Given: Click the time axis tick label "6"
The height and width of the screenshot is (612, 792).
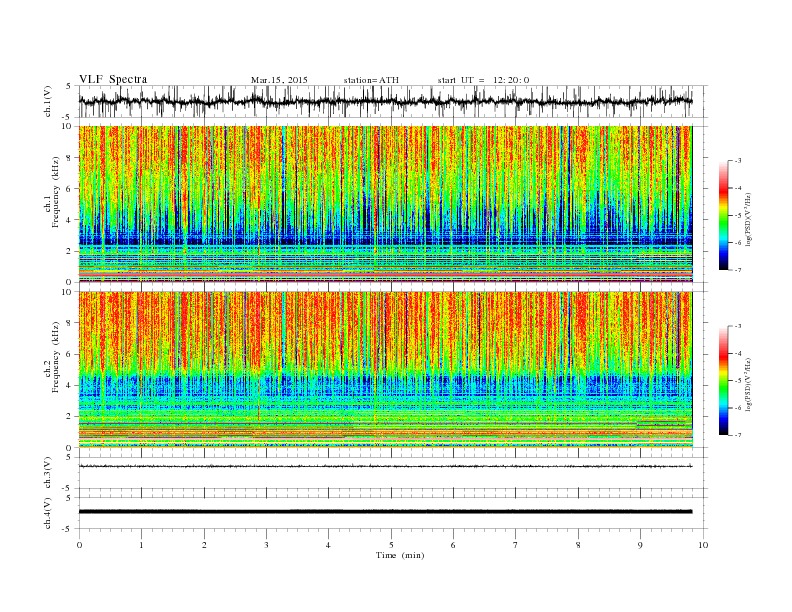Looking at the screenshot, I should click(453, 545).
